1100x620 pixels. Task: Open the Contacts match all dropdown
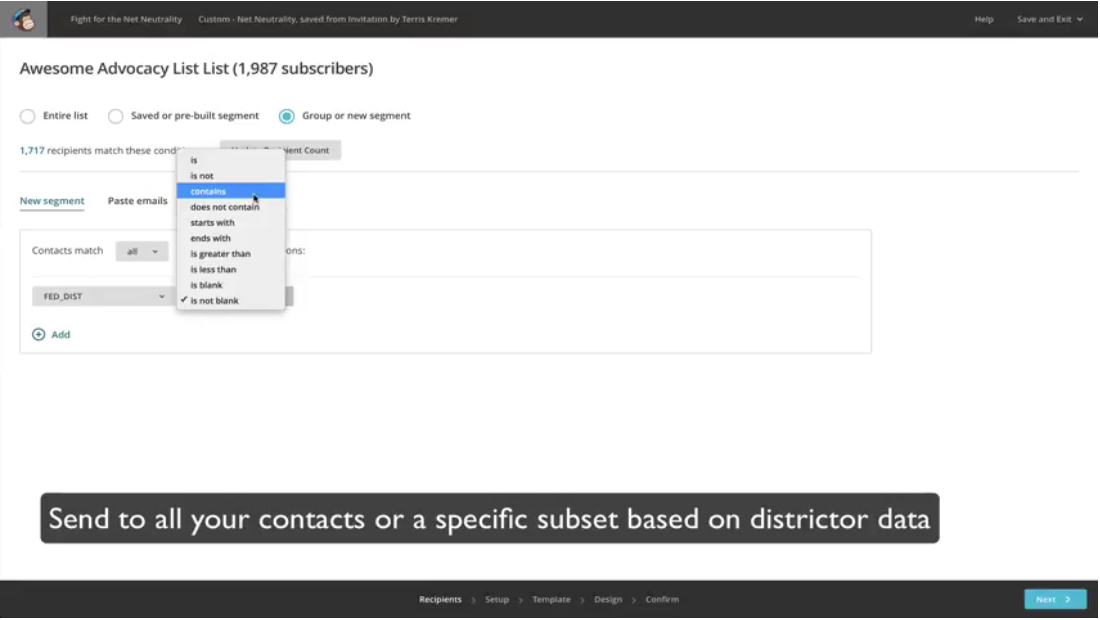(x=142, y=252)
